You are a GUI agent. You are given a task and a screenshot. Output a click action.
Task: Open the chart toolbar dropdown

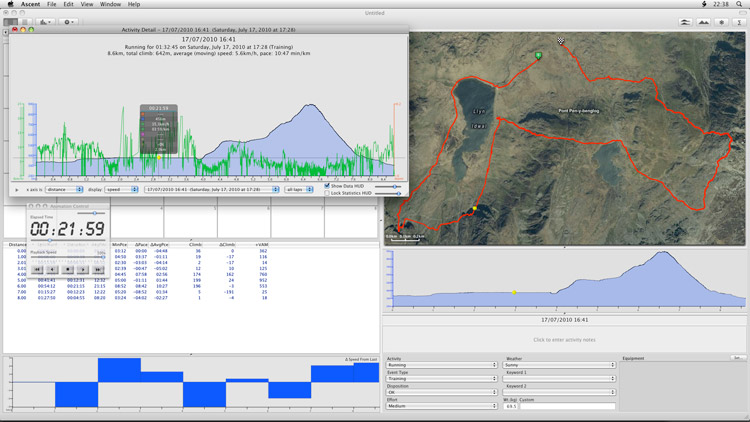46,22
